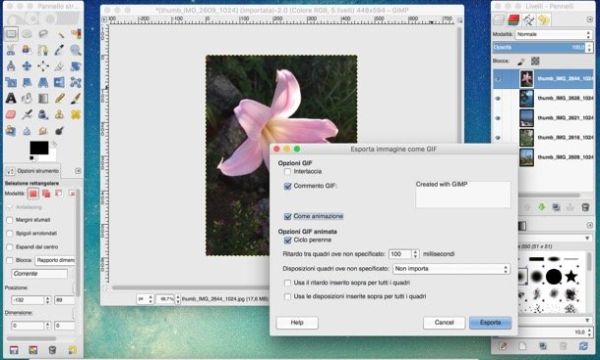The image size is (600, 360).
Task: Hide the second layer using eye icon
Action: click(498, 98)
